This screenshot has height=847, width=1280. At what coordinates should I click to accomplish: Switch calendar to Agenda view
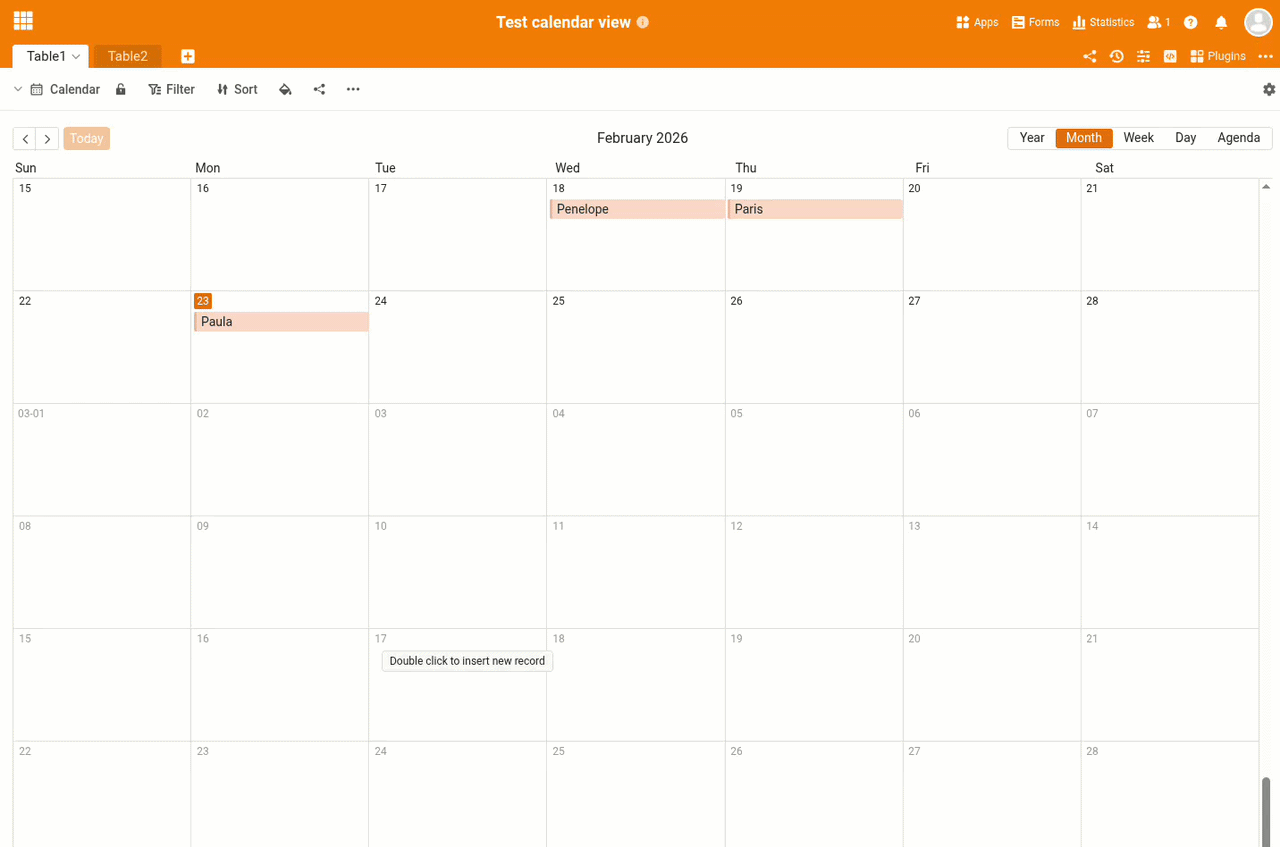coord(1238,138)
